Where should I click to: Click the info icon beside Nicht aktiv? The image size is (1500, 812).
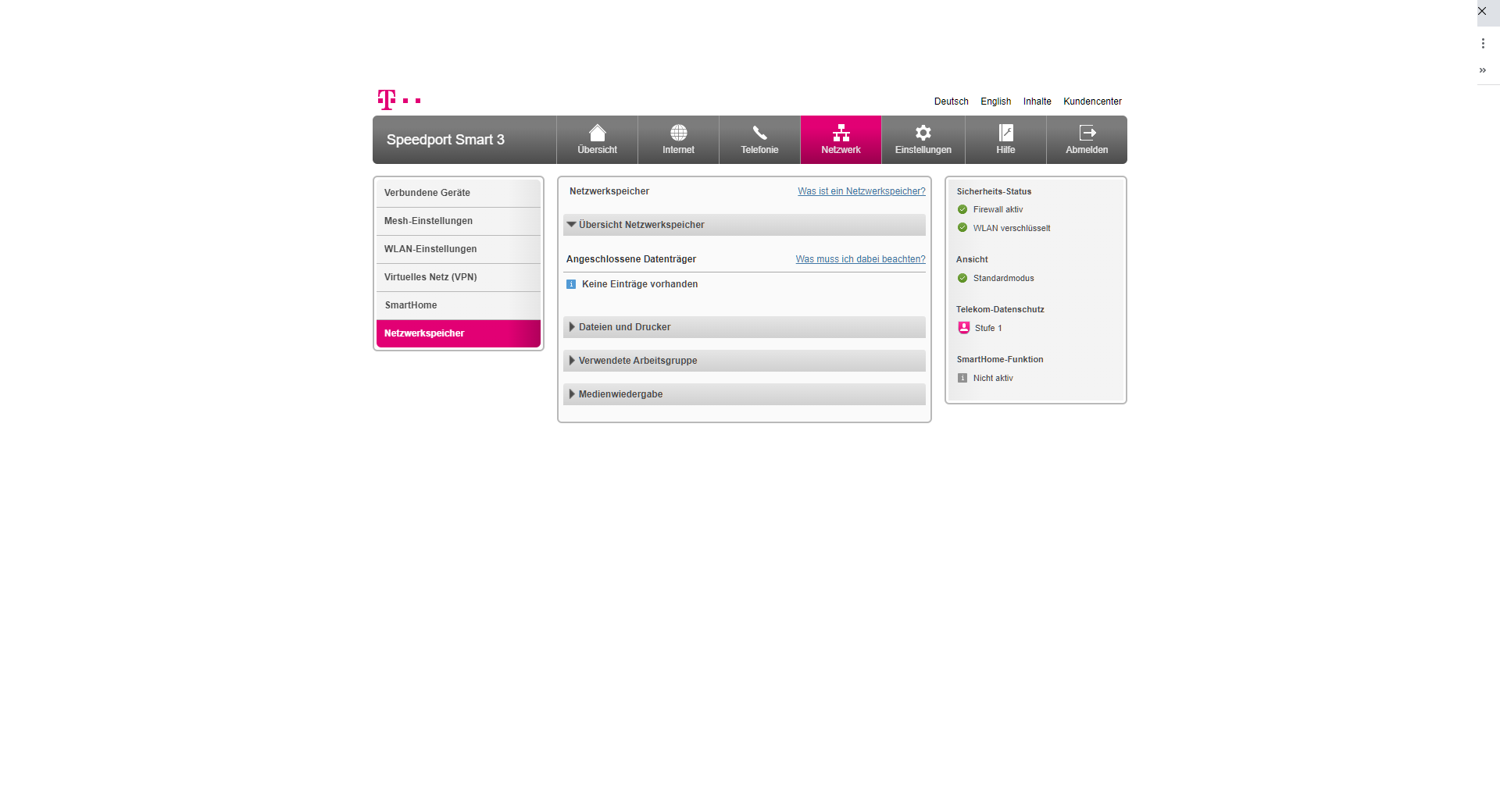point(962,378)
